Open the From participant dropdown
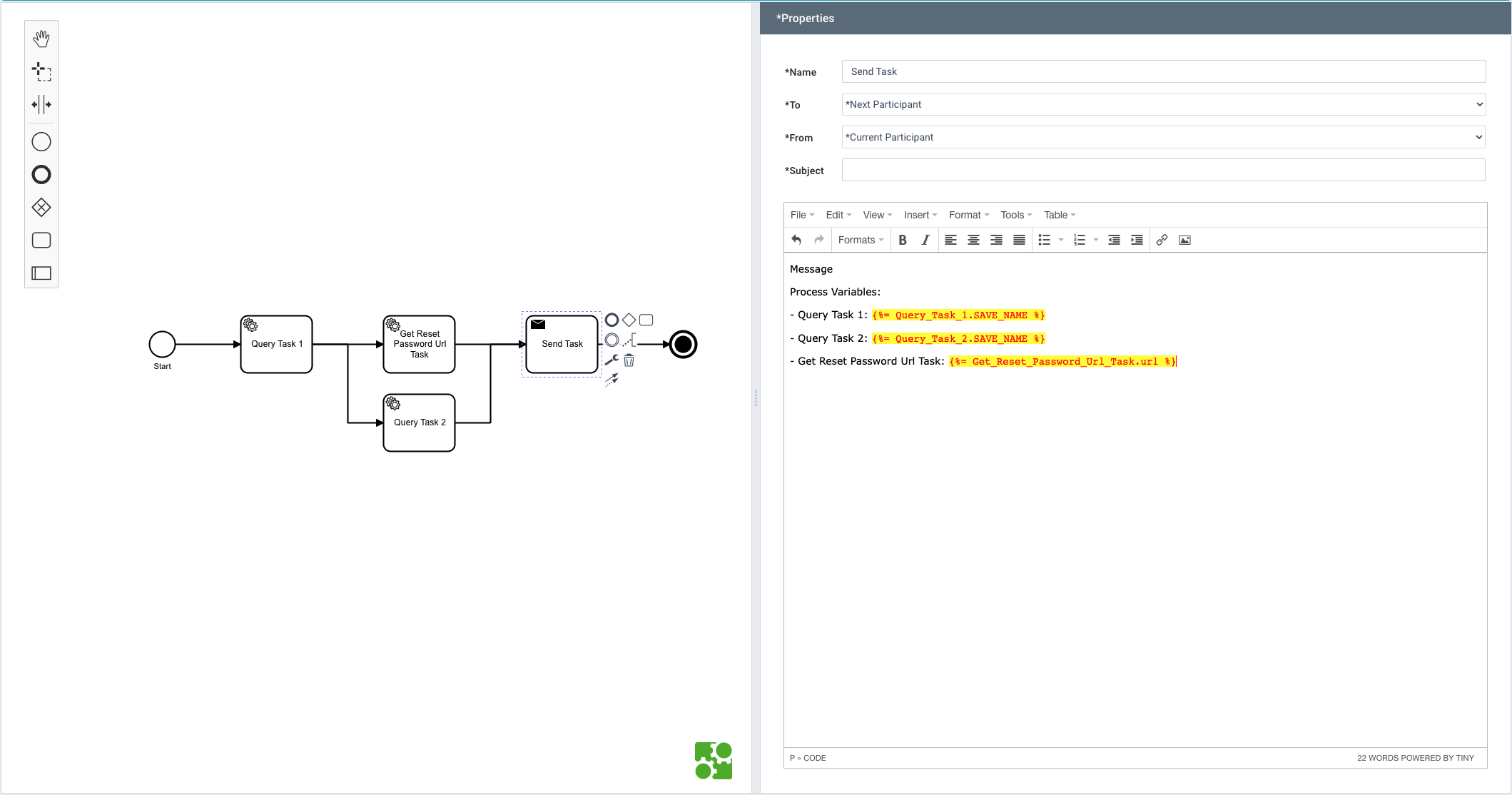 coord(1163,137)
